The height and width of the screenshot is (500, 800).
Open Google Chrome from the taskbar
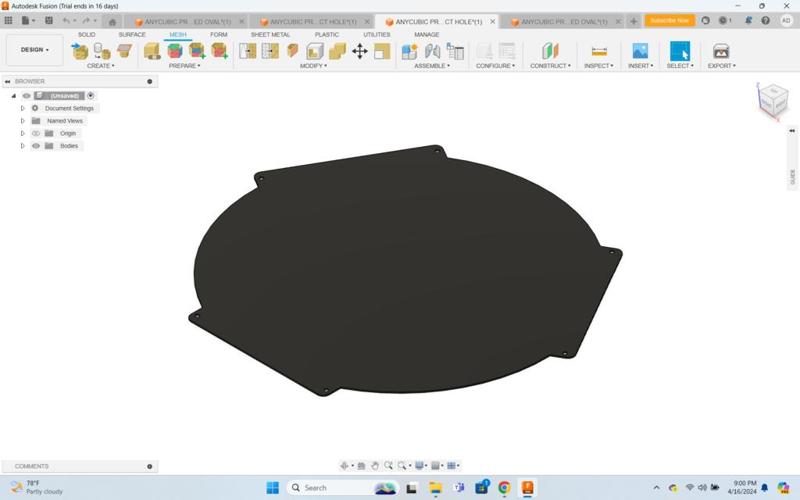(504, 488)
